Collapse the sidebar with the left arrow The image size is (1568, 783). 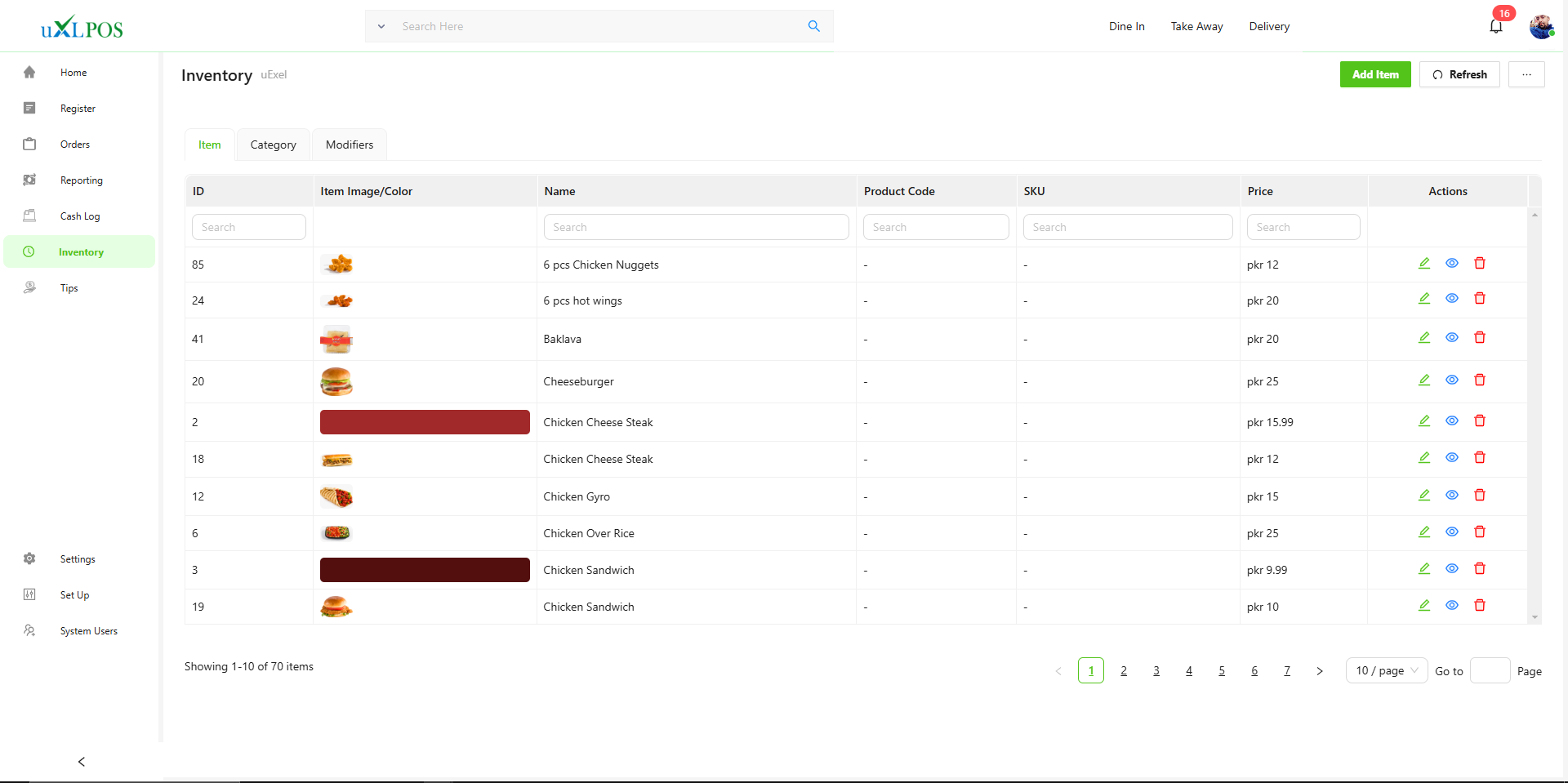(x=81, y=762)
